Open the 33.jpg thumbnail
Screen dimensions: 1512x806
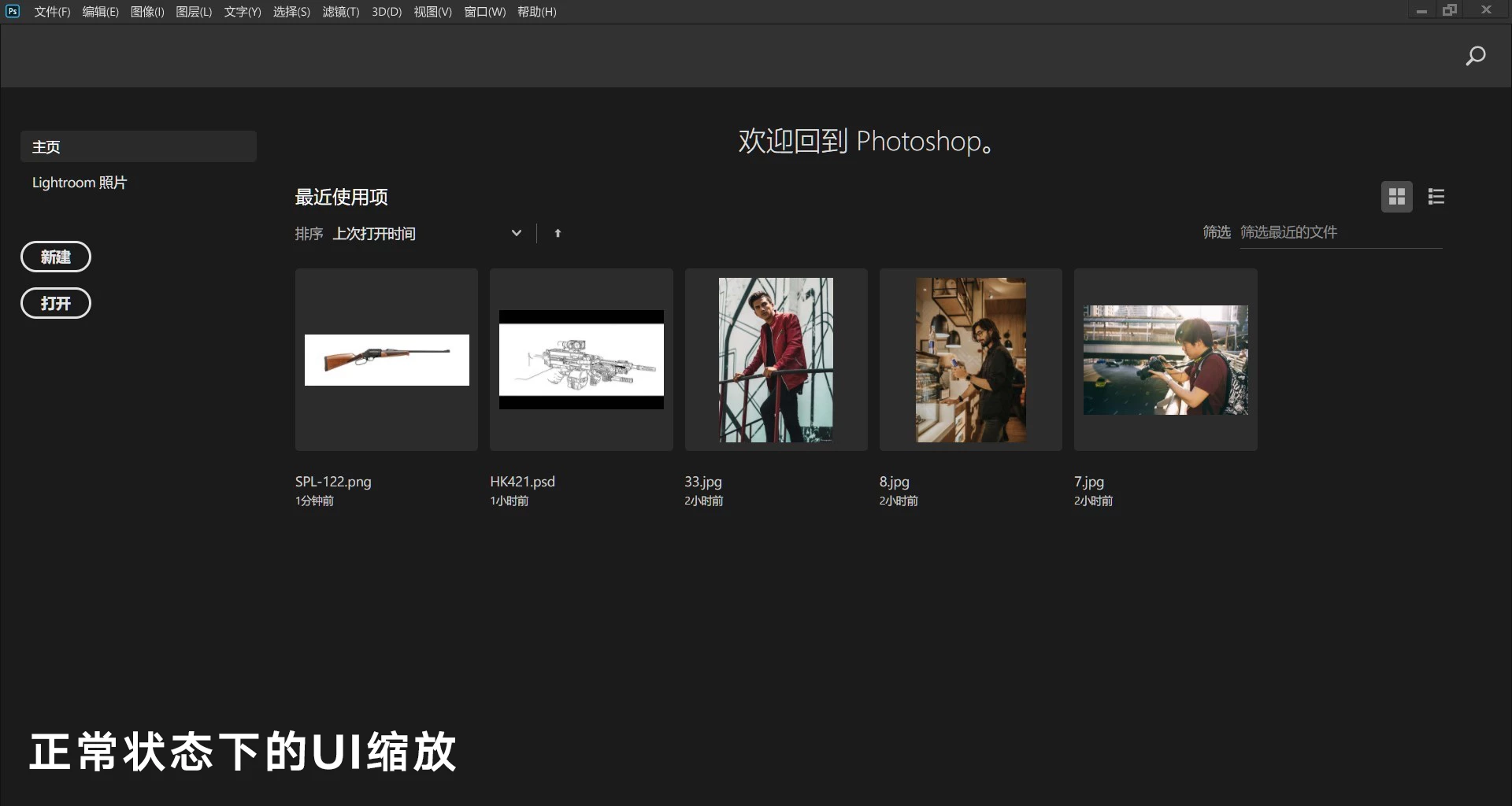click(776, 360)
